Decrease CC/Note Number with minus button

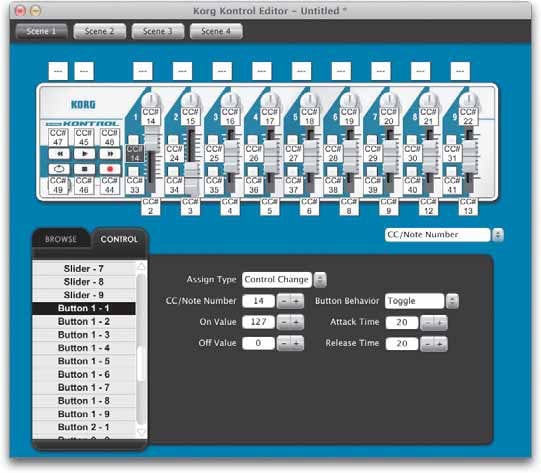tap(284, 301)
